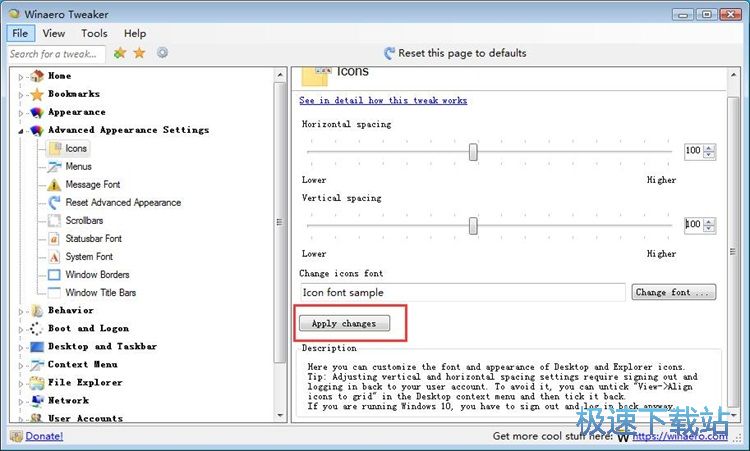Viewport: 750px width, 451px height.
Task: Click the Window Title Bars icon
Action: coord(55,292)
